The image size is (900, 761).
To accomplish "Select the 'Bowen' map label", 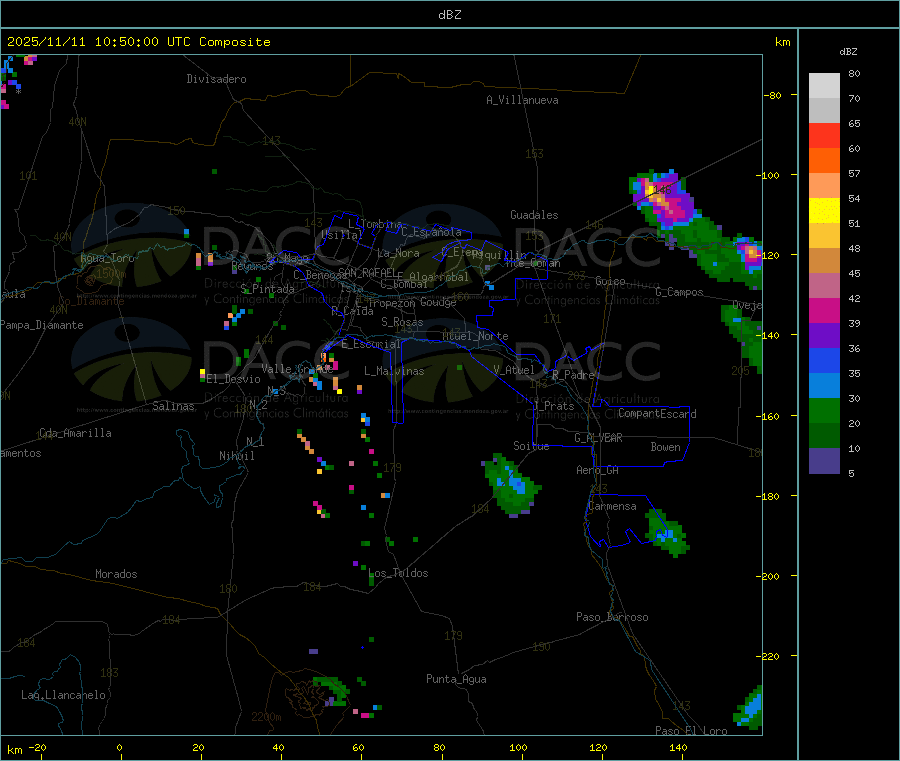I will [x=666, y=447].
